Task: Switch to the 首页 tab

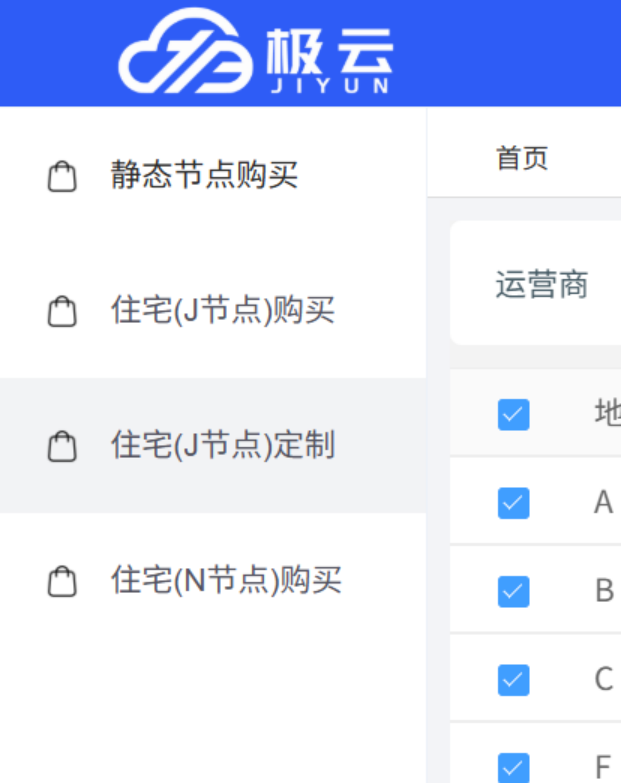Action: 522,158
